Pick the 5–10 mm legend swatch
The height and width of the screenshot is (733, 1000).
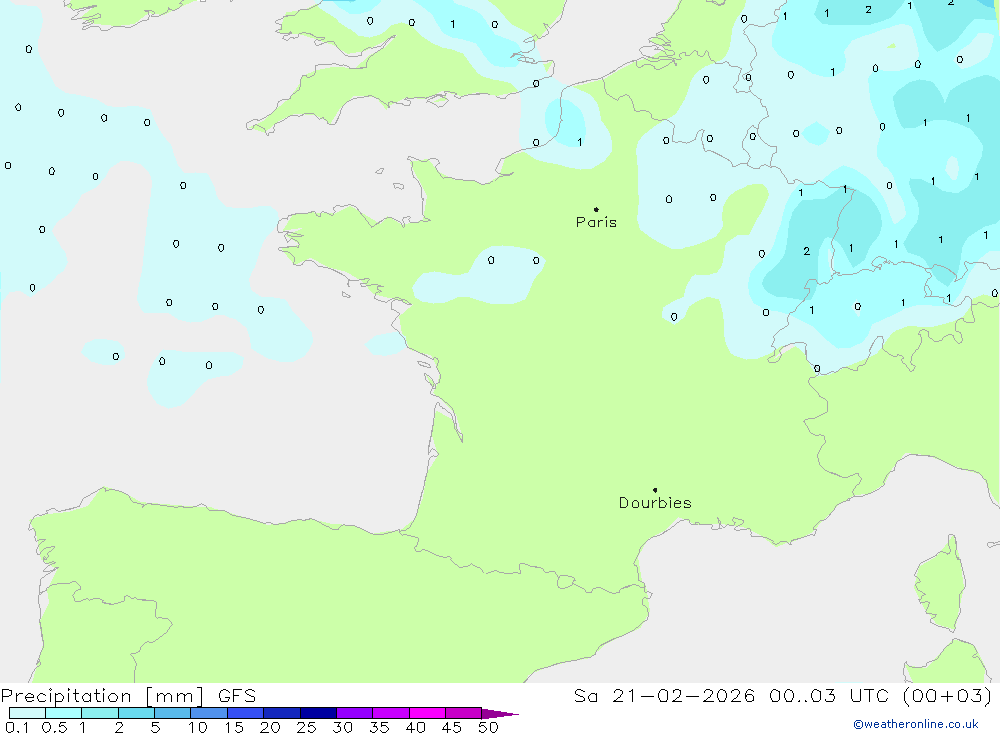(173, 713)
